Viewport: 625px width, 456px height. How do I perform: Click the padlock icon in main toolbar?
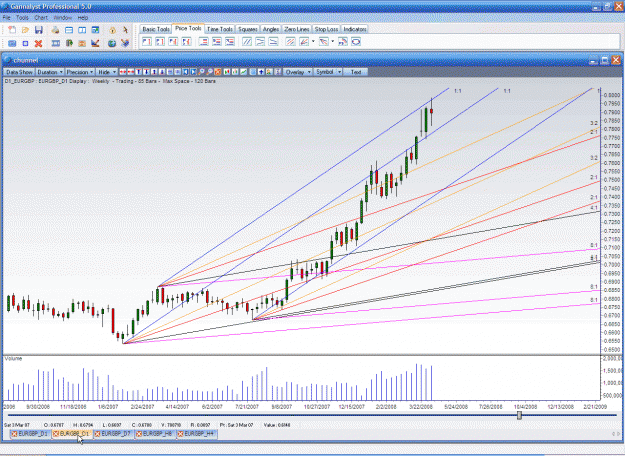coord(112,30)
